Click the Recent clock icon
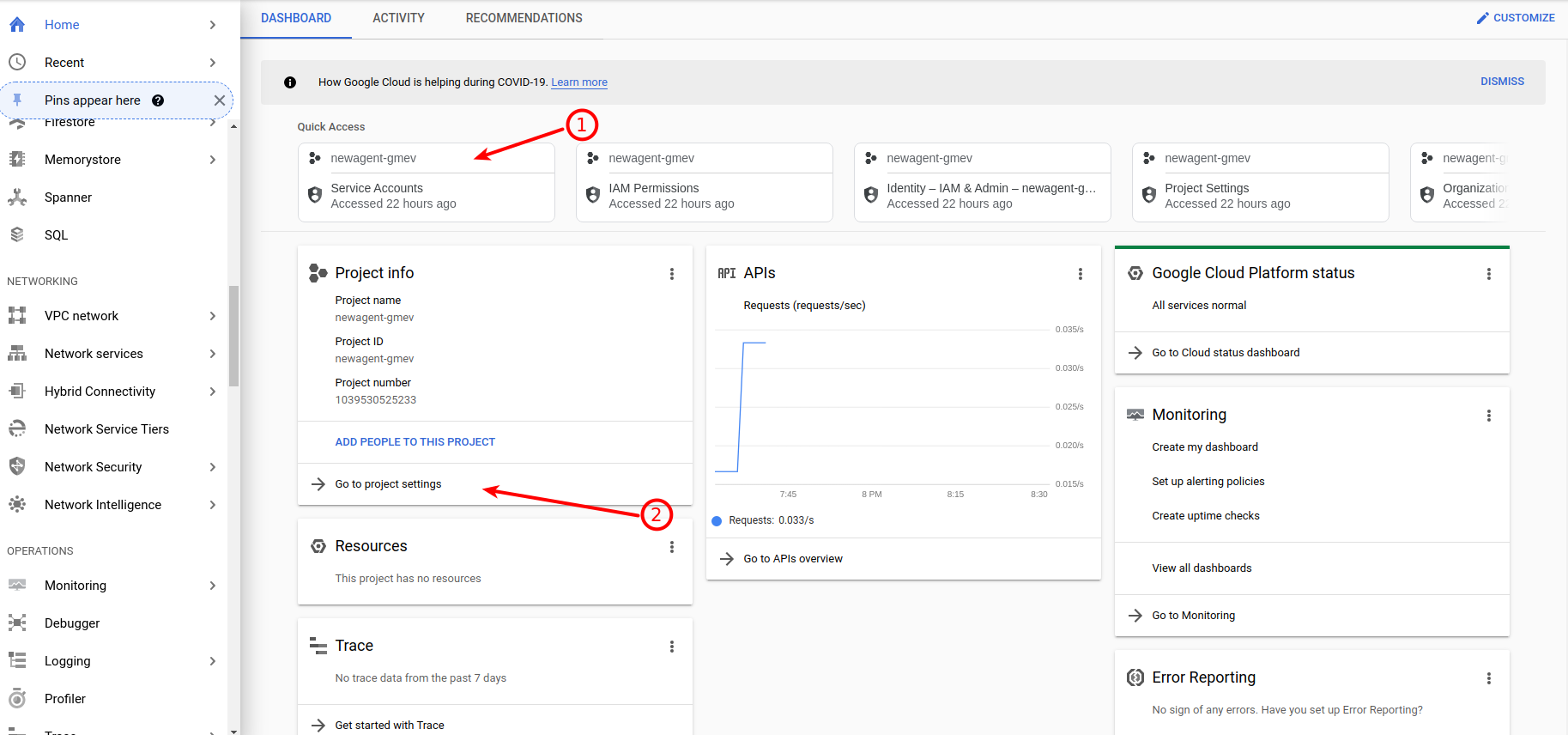This screenshot has height=735, width=1568. coord(17,63)
